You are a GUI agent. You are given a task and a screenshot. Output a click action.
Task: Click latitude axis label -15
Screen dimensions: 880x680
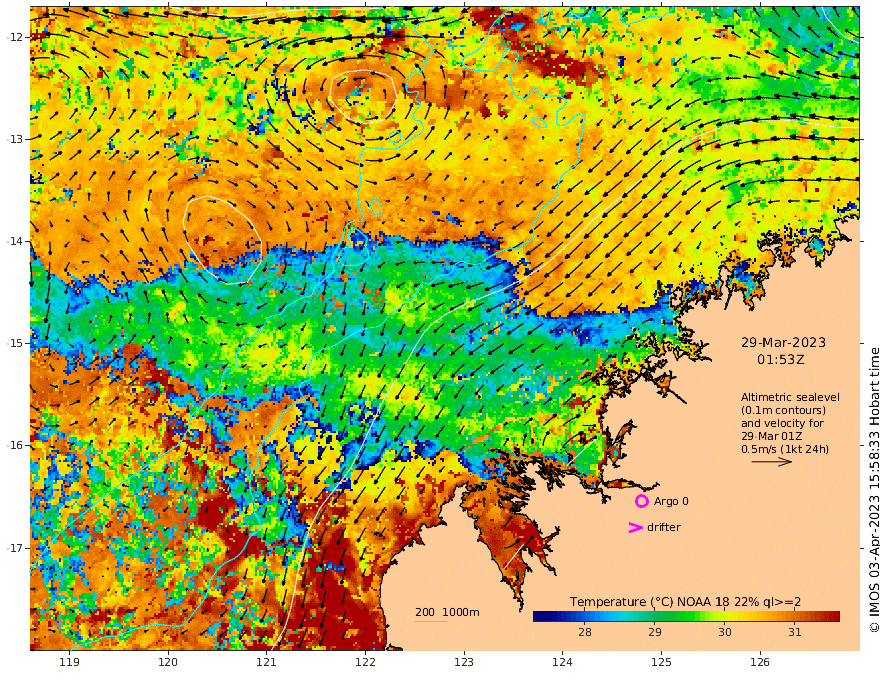[x=14, y=343]
